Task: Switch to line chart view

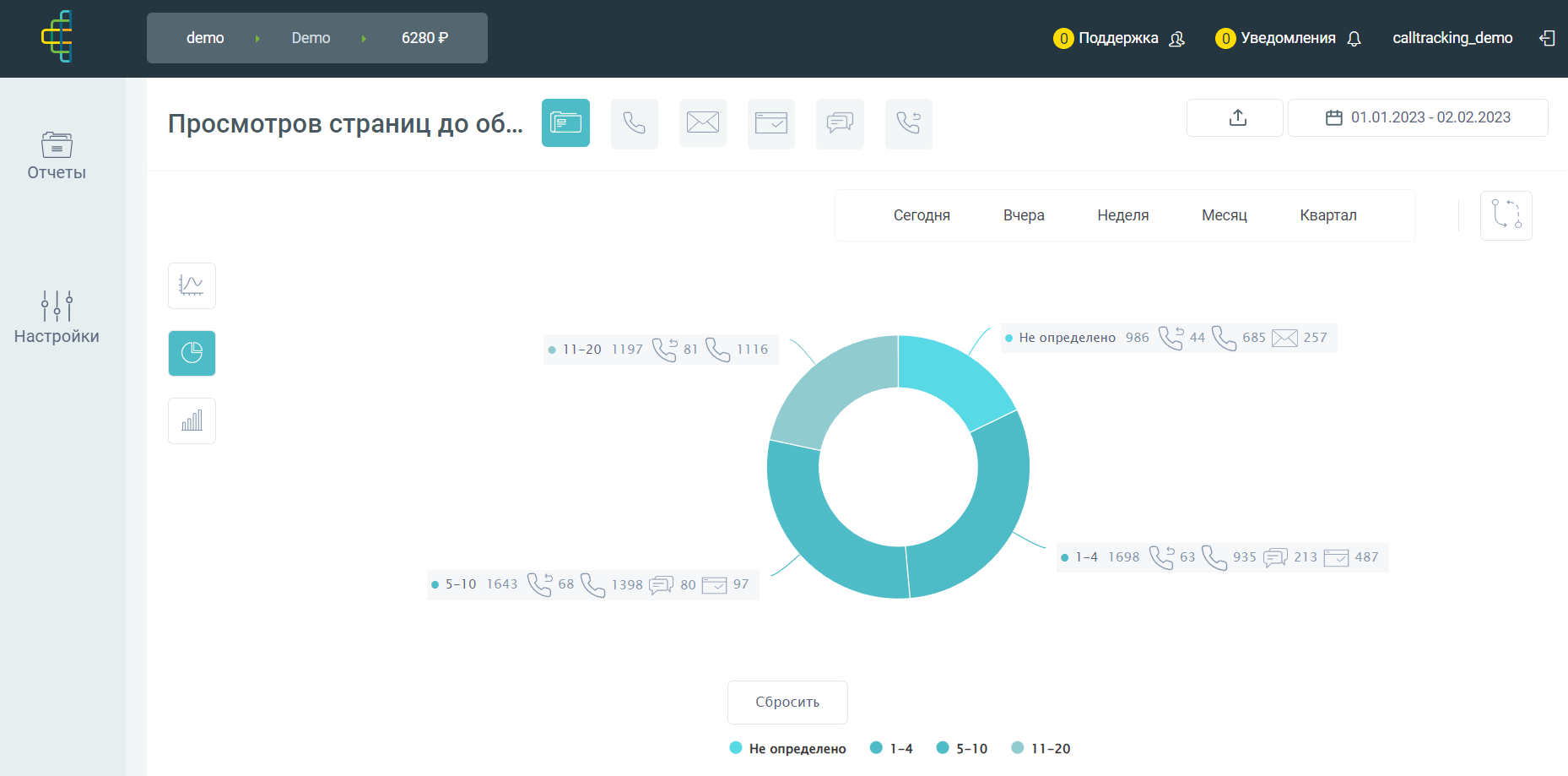Action: click(x=192, y=285)
